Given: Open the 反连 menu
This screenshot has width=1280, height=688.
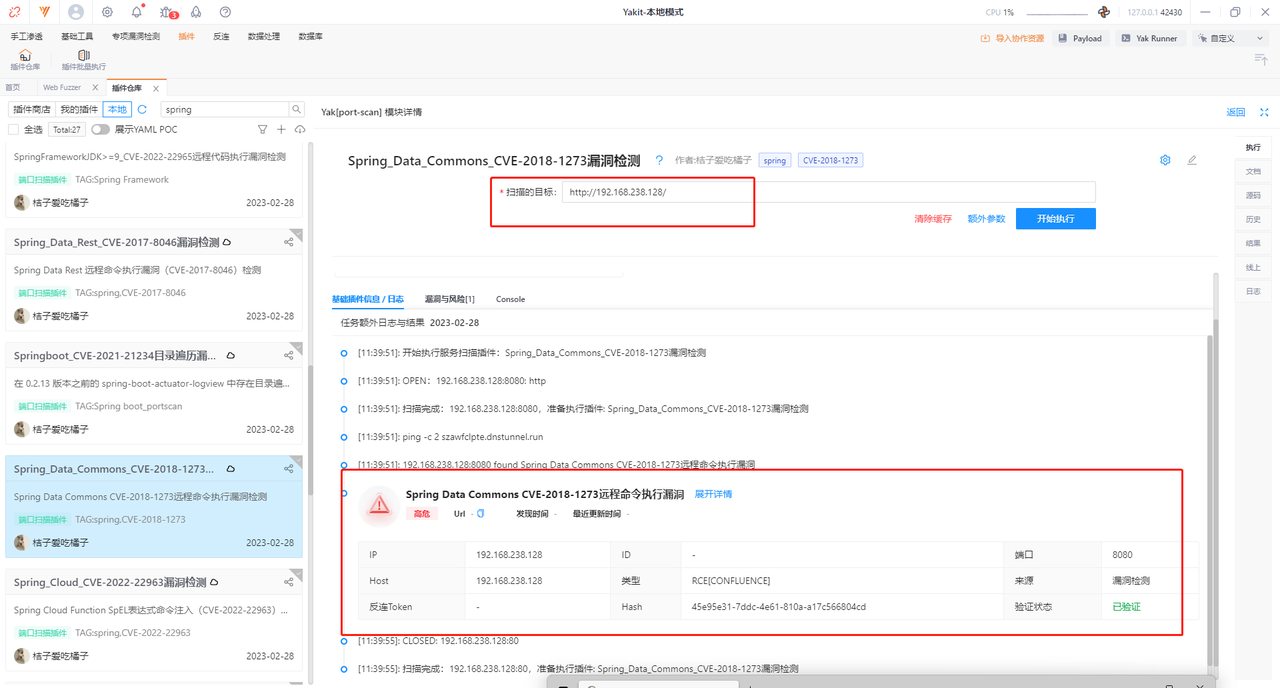Looking at the screenshot, I should point(221,36).
